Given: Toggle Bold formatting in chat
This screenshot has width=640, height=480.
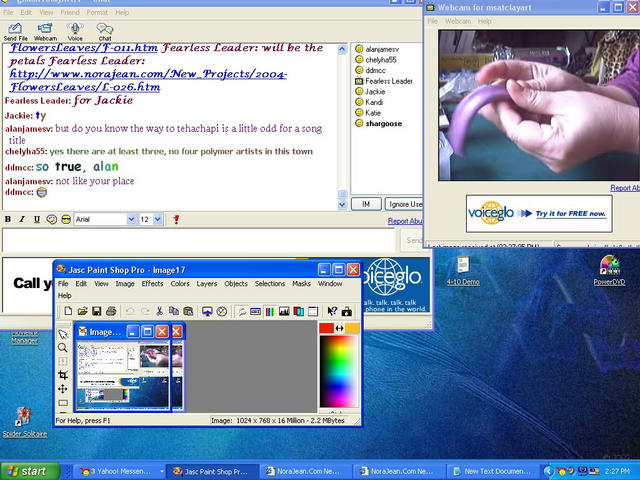Looking at the screenshot, I should click(x=8, y=219).
